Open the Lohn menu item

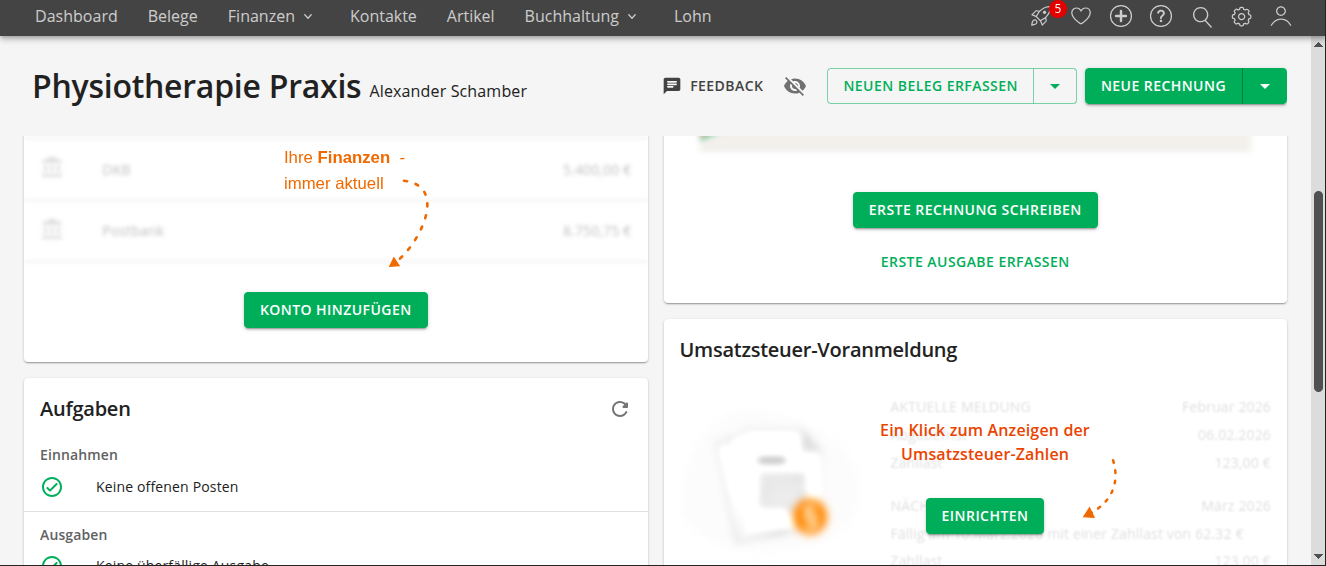(x=693, y=16)
